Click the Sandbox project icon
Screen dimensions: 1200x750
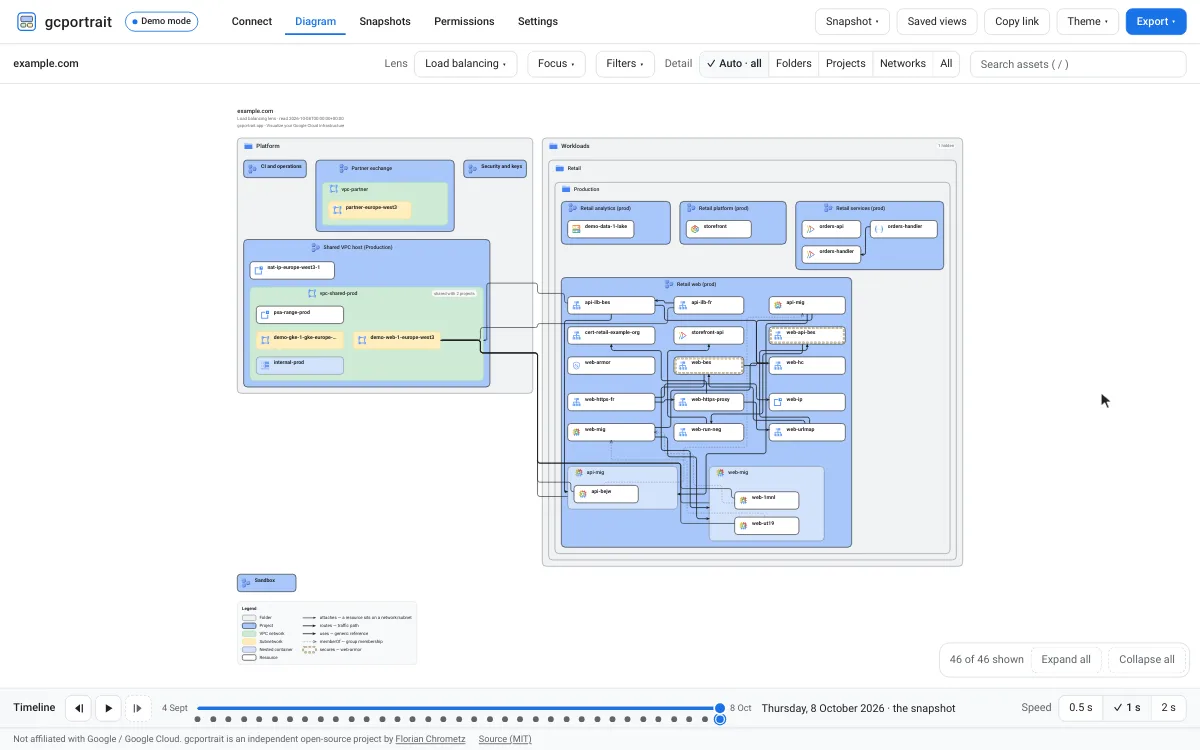coord(246,581)
